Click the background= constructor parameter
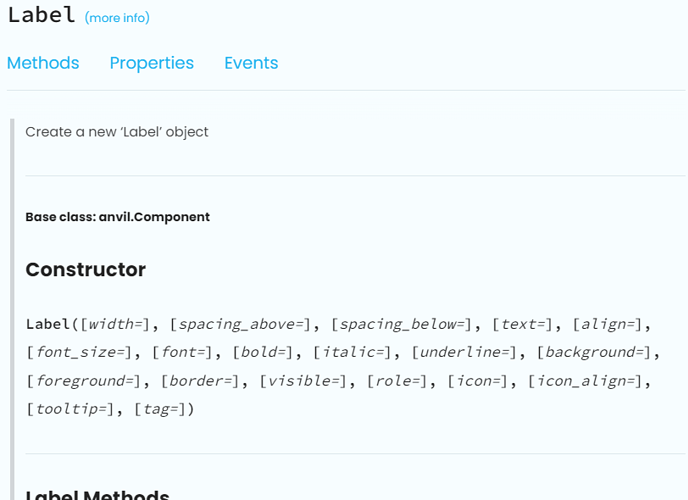Screen dimensions: 688x500 (x=595, y=352)
